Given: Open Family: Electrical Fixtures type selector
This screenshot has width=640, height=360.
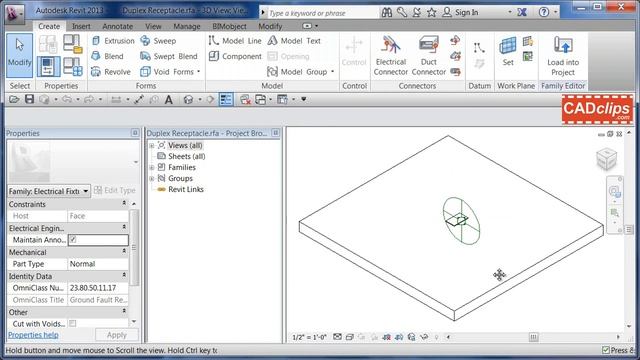Looking at the screenshot, I should click(49, 191).
